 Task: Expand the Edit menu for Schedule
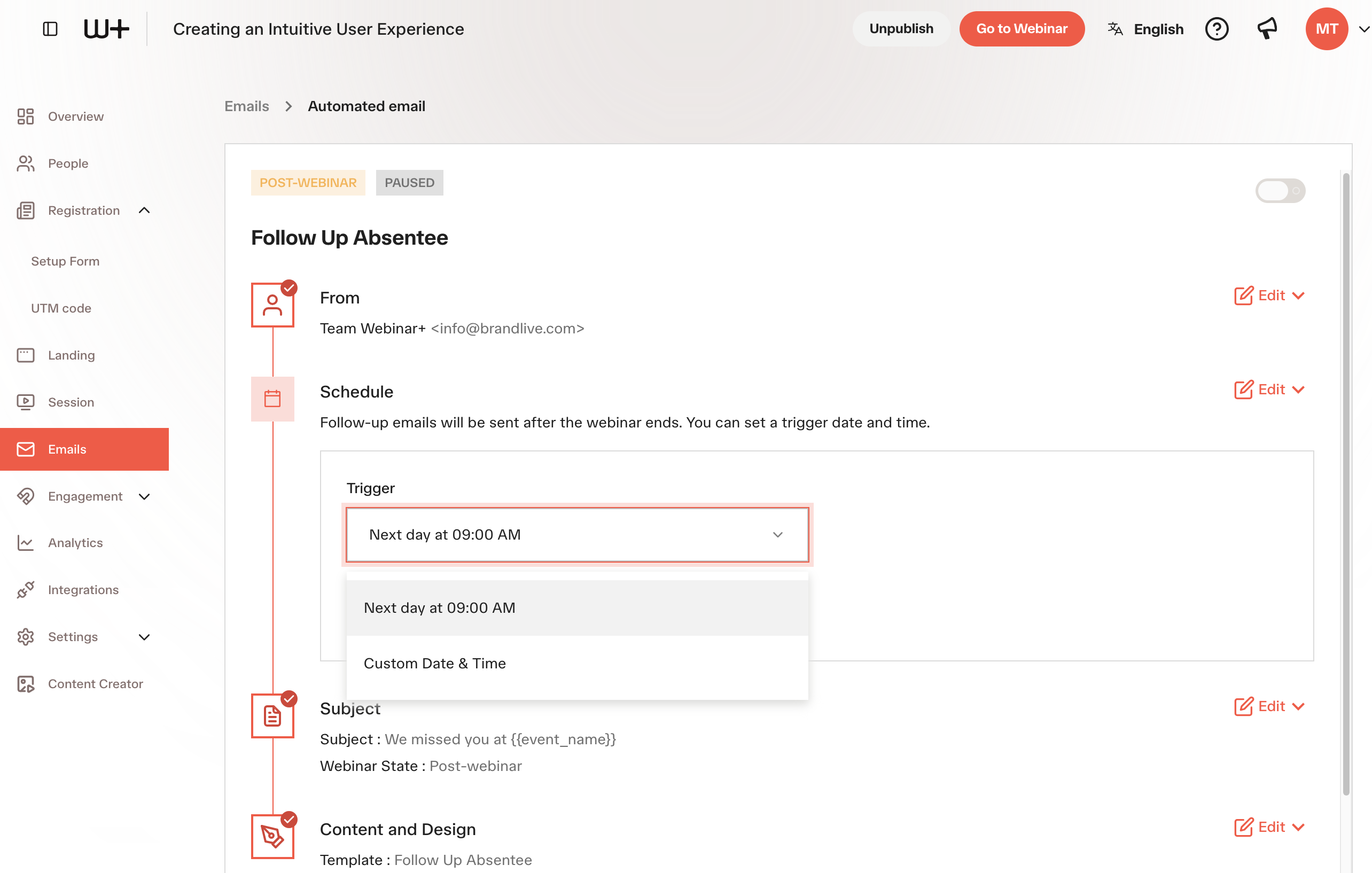tap(1269, 390)
